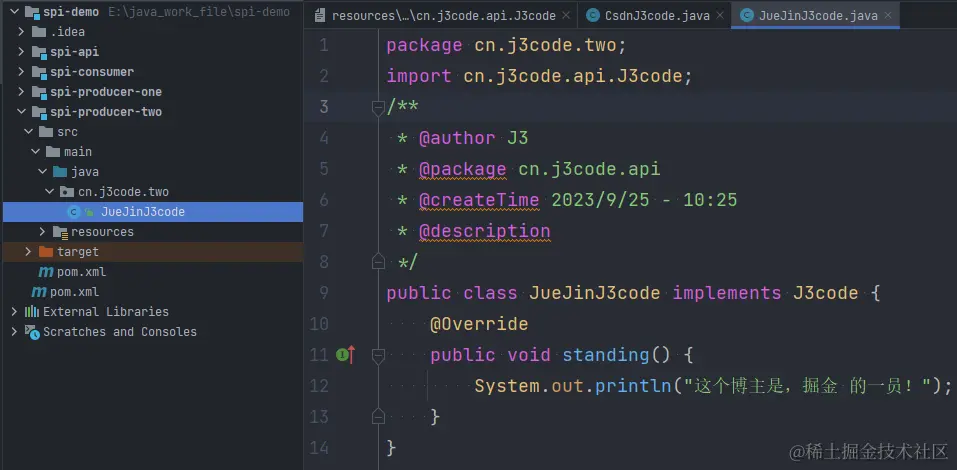Click line number 9 in the gutter
This screenshot has width=957, height=470.
click(323, 293)
